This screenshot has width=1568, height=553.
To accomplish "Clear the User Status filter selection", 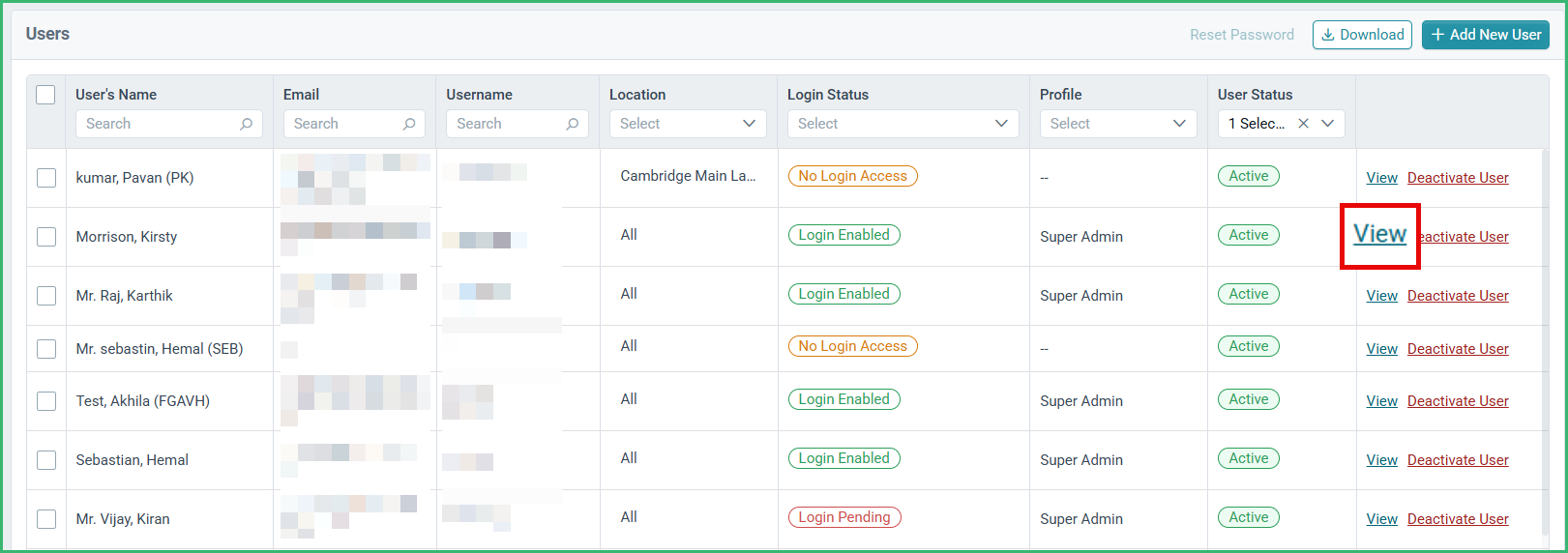I will (1303, 124).
